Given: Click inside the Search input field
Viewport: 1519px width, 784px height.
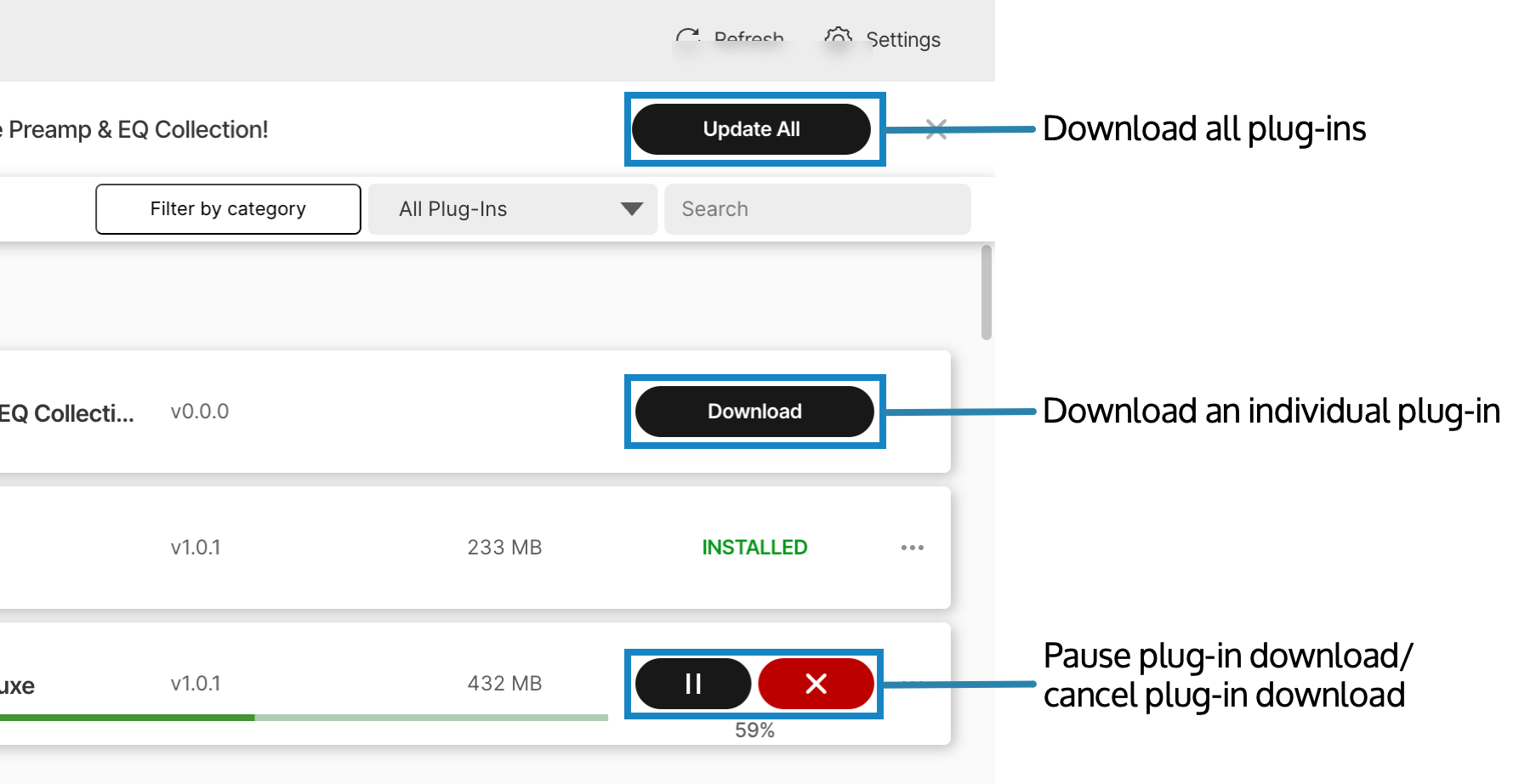Looking at the screenshot, I should 817,208.
